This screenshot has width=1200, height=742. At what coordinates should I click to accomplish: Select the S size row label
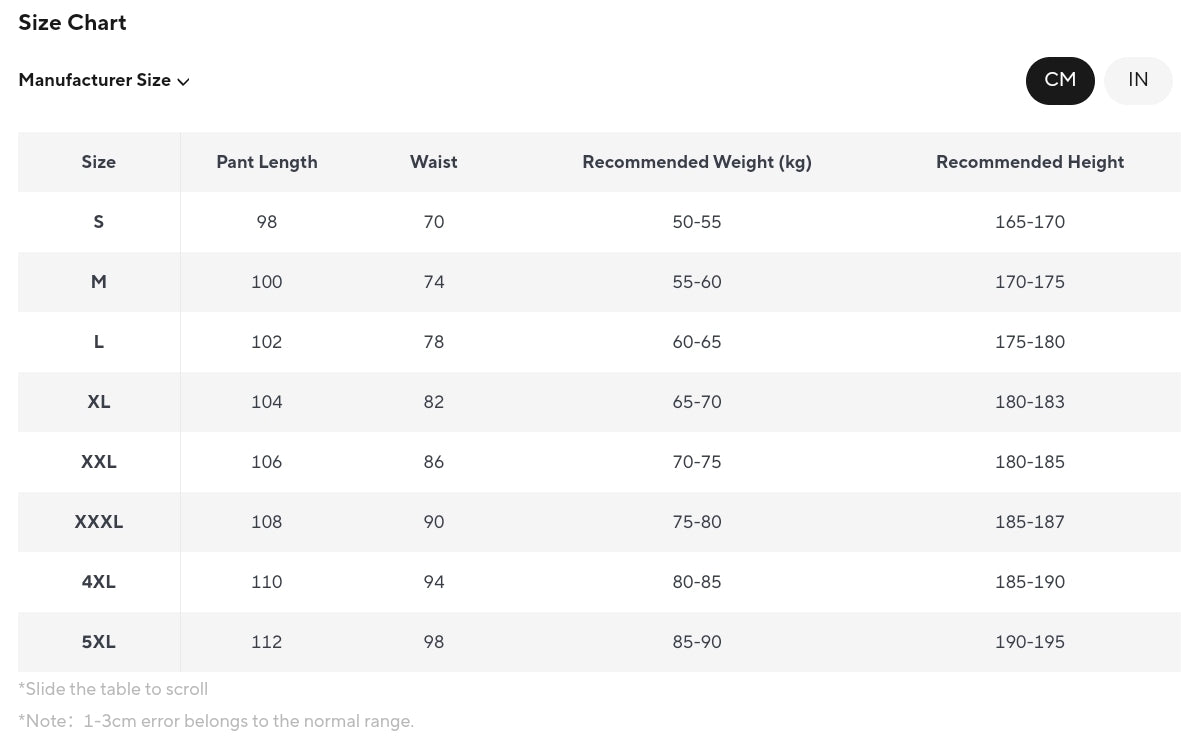coord(99,222)
